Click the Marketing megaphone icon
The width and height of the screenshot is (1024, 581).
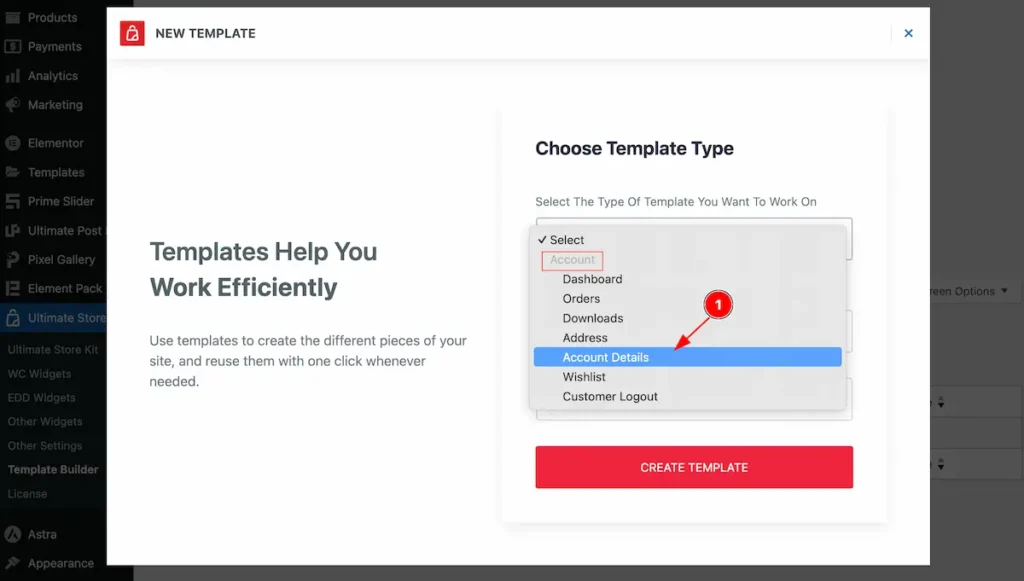point(13,105)
